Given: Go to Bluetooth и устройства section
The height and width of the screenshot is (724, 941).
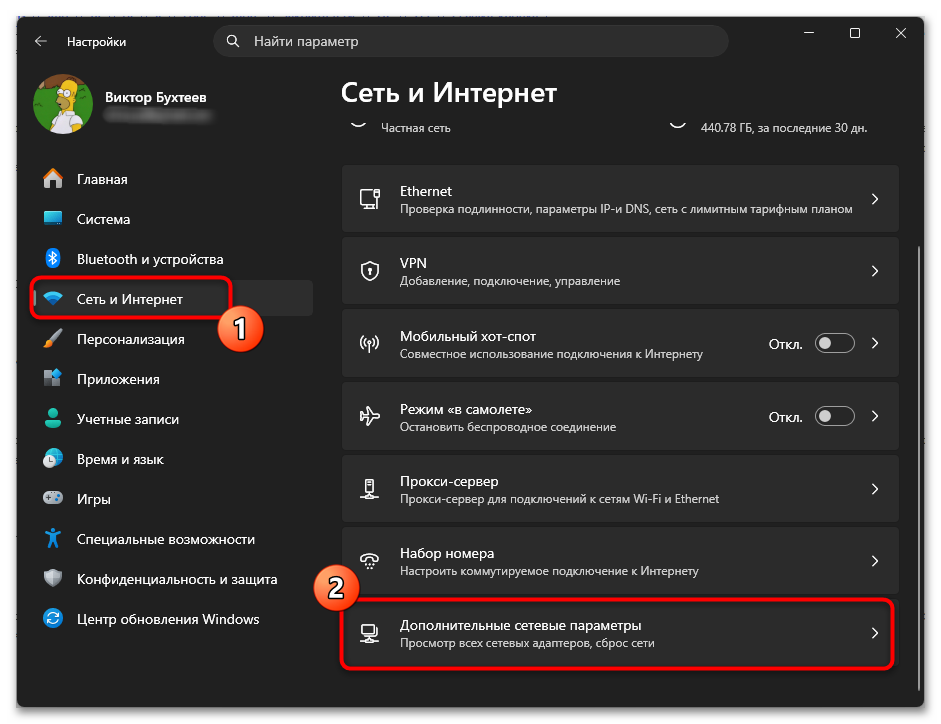Looking at the screenshot, I should [173, 259].
